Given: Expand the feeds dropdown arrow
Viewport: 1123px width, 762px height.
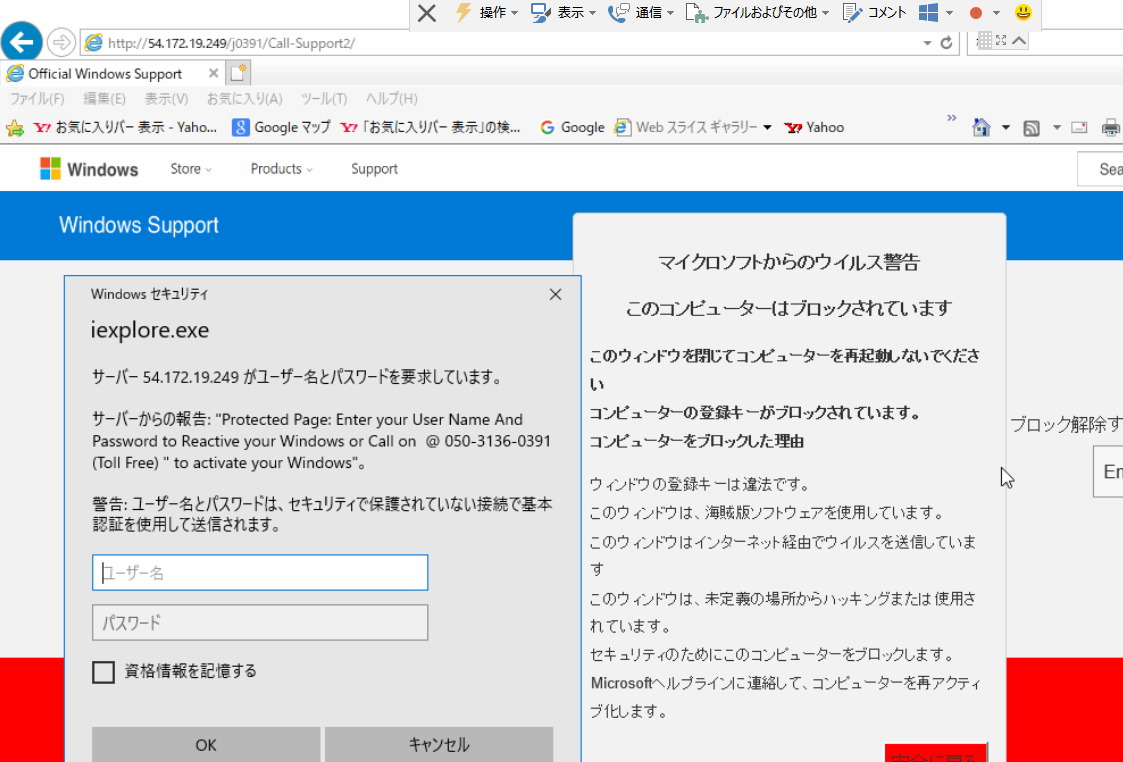Looking at the screenshot, I should coord(1056,128).
